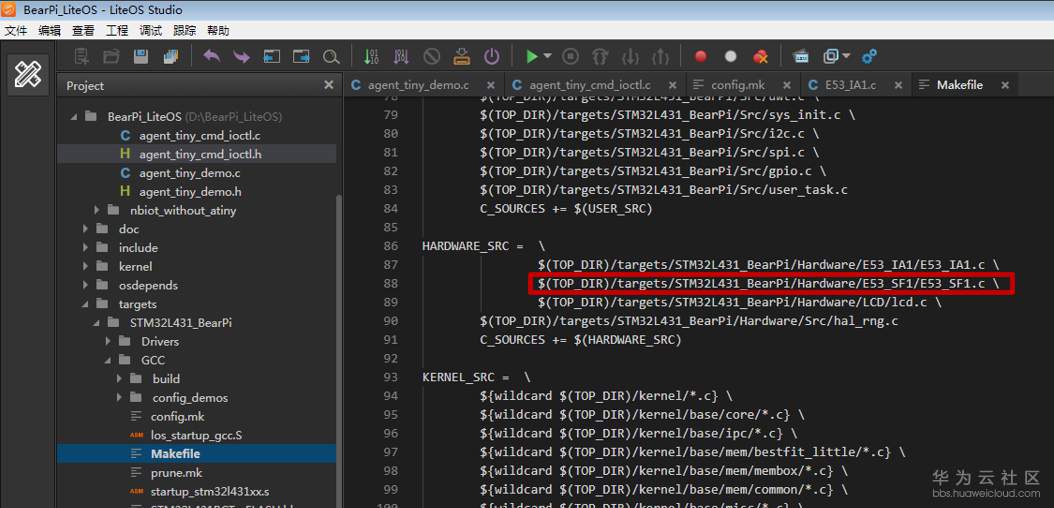The image size is (1054, 508).
Task: Start debugging with green play icon
Action: 532,57
